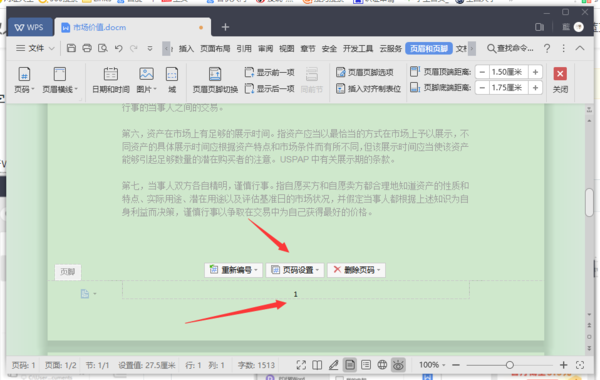
Task: Switch to outline view icon
Action: 366,365
